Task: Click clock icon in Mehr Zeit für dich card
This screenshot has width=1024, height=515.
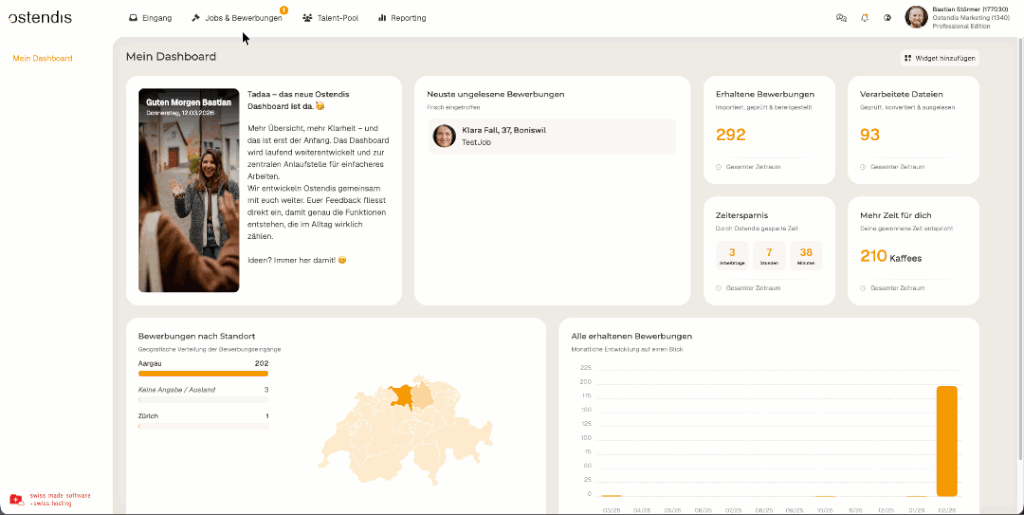Action: (862, 288)
